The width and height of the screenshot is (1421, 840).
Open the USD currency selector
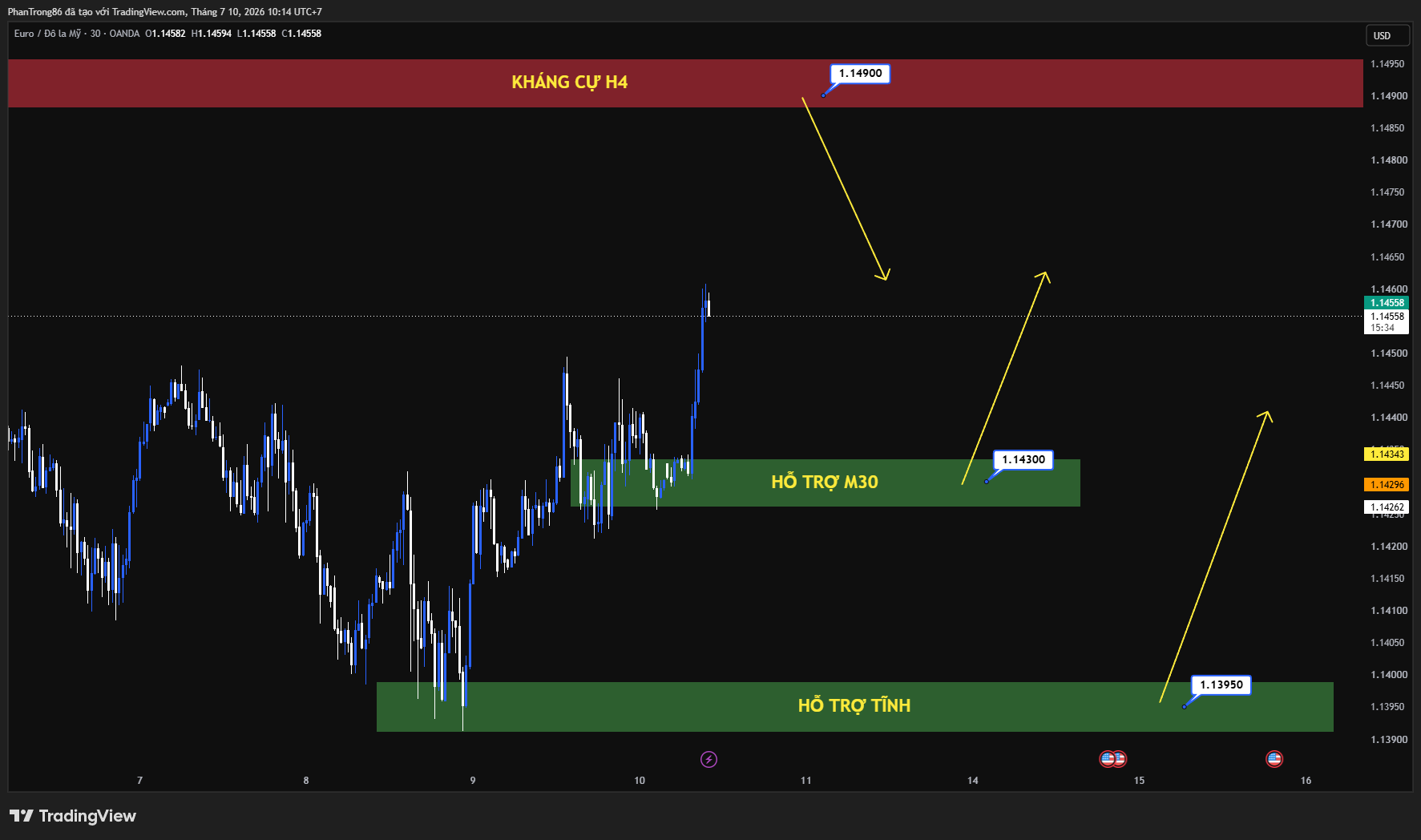click(x=1387, y=36)
